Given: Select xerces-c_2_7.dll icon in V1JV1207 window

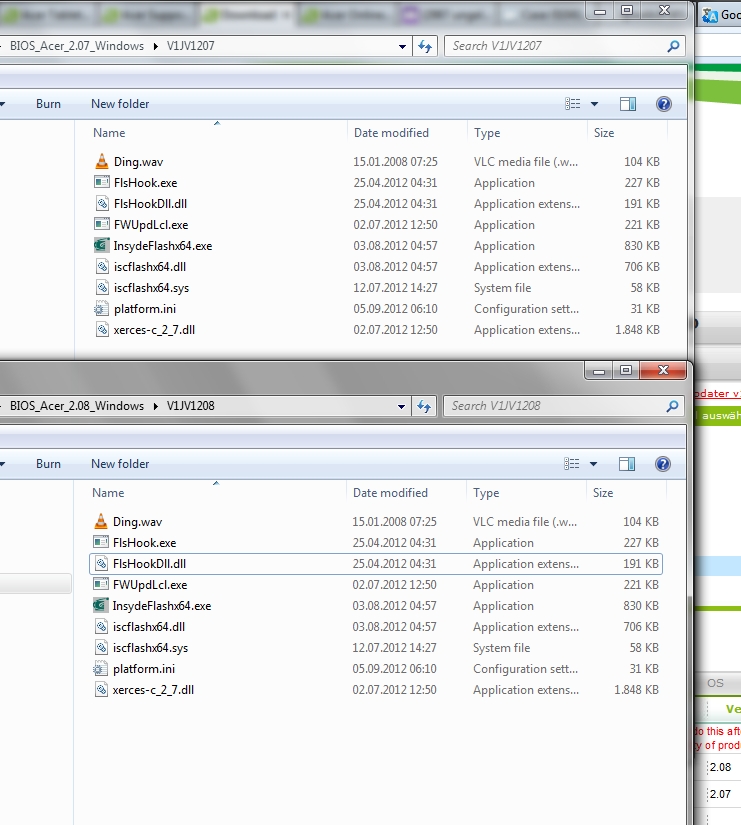Looking at the screenshot, I should [x=103, y=330].
